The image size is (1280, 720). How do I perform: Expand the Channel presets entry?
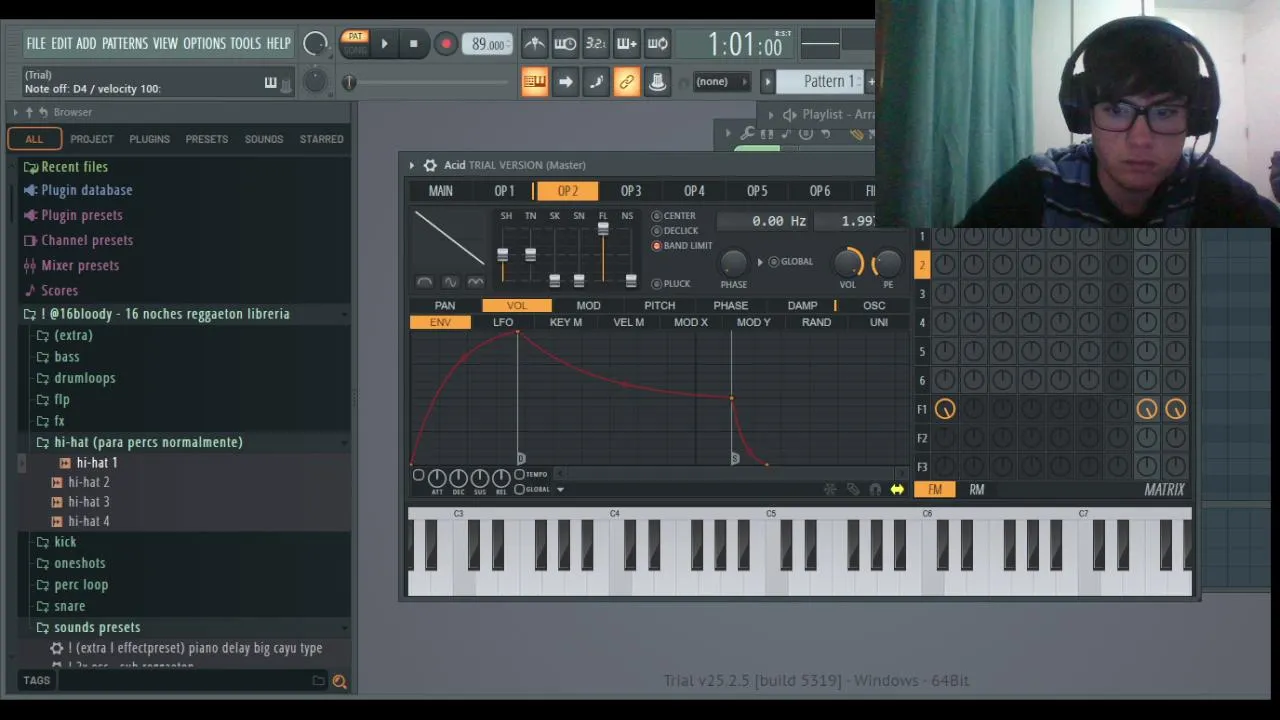tap(86, 240)
